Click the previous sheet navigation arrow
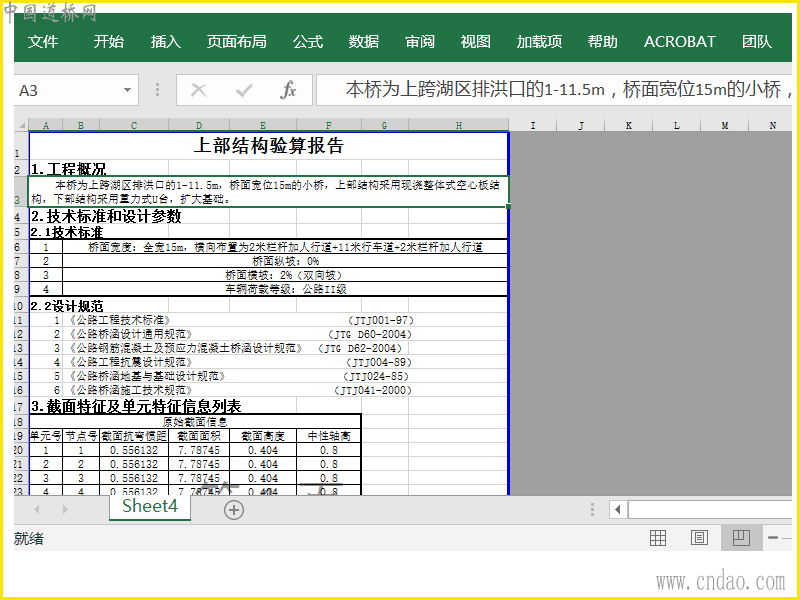Screen dimensions: 800x600 pyautogui.click(x=36, y=509)
